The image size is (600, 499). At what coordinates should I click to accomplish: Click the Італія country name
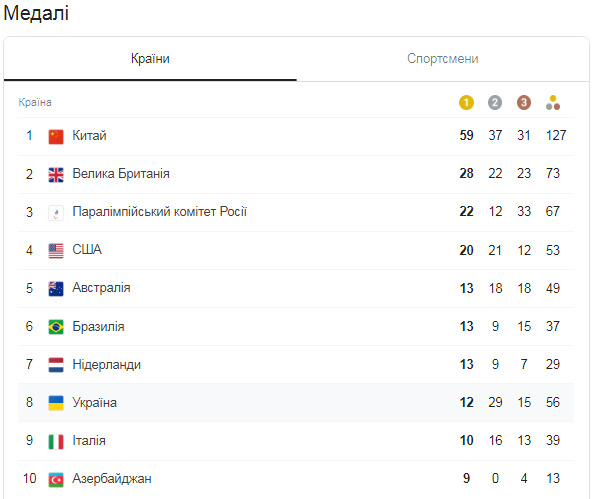coord(89,440)
